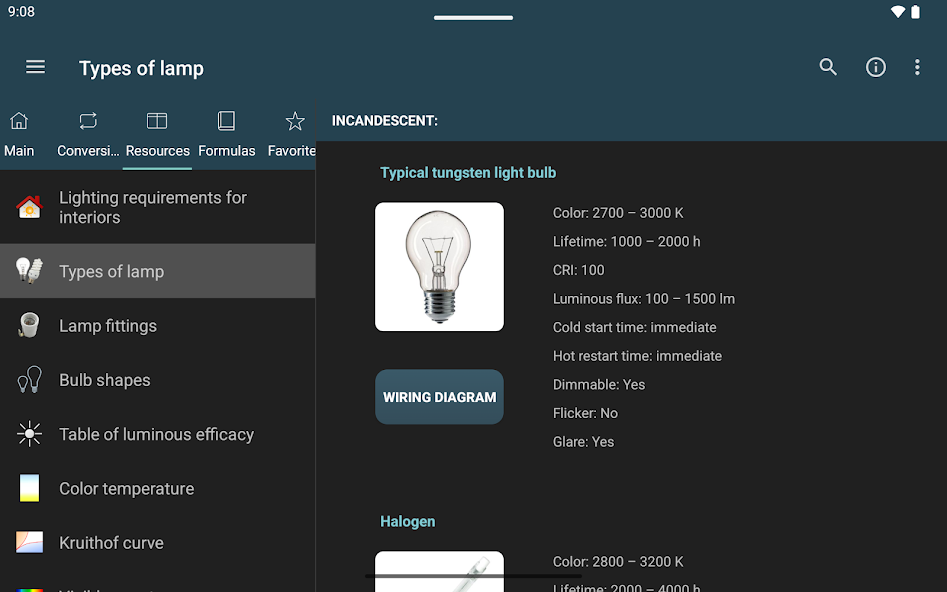The image size is (947, 592).
Task: Tap Hot restart time: immediate
Action: (637, 356)
